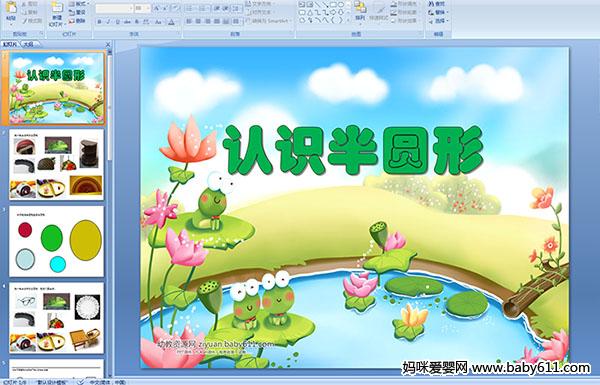Click the Shrink Font icon
The height and width of the screenshot is (385, 600).
165,8
